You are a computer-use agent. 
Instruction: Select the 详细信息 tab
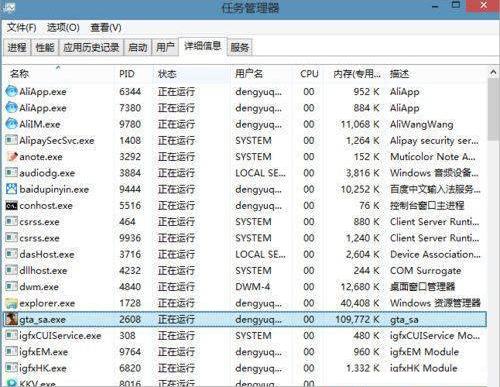[x=203, y=46]
